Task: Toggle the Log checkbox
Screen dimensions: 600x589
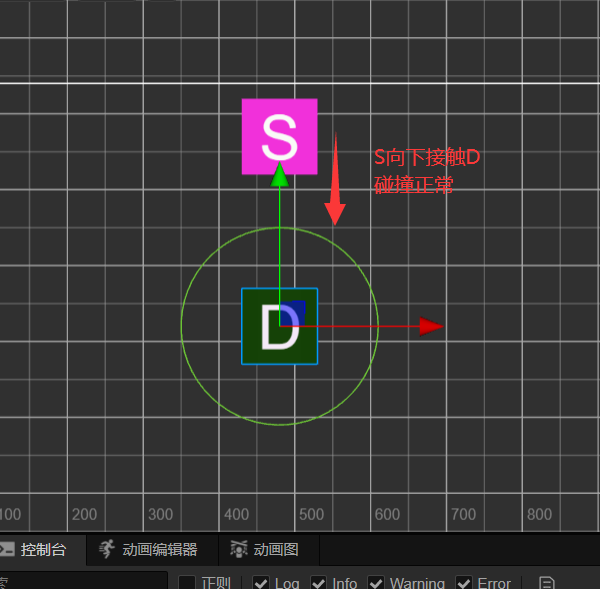Action: click(261, 582)
